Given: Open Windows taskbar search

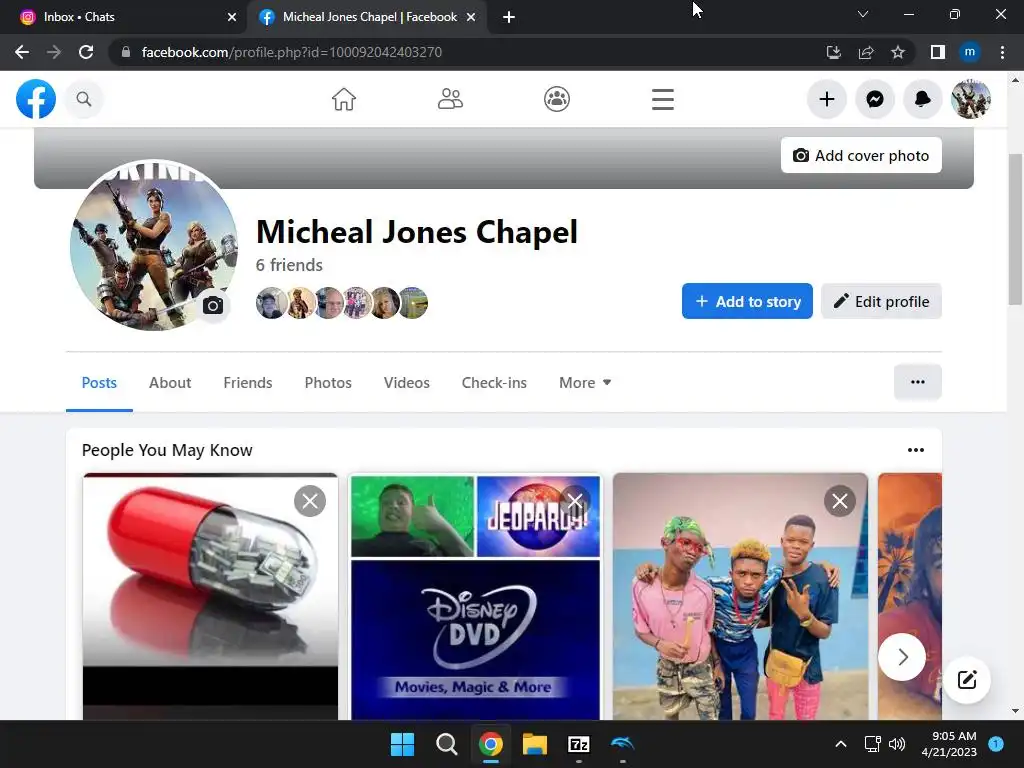Looking at the screenshot, I should [x=447, y=744].
